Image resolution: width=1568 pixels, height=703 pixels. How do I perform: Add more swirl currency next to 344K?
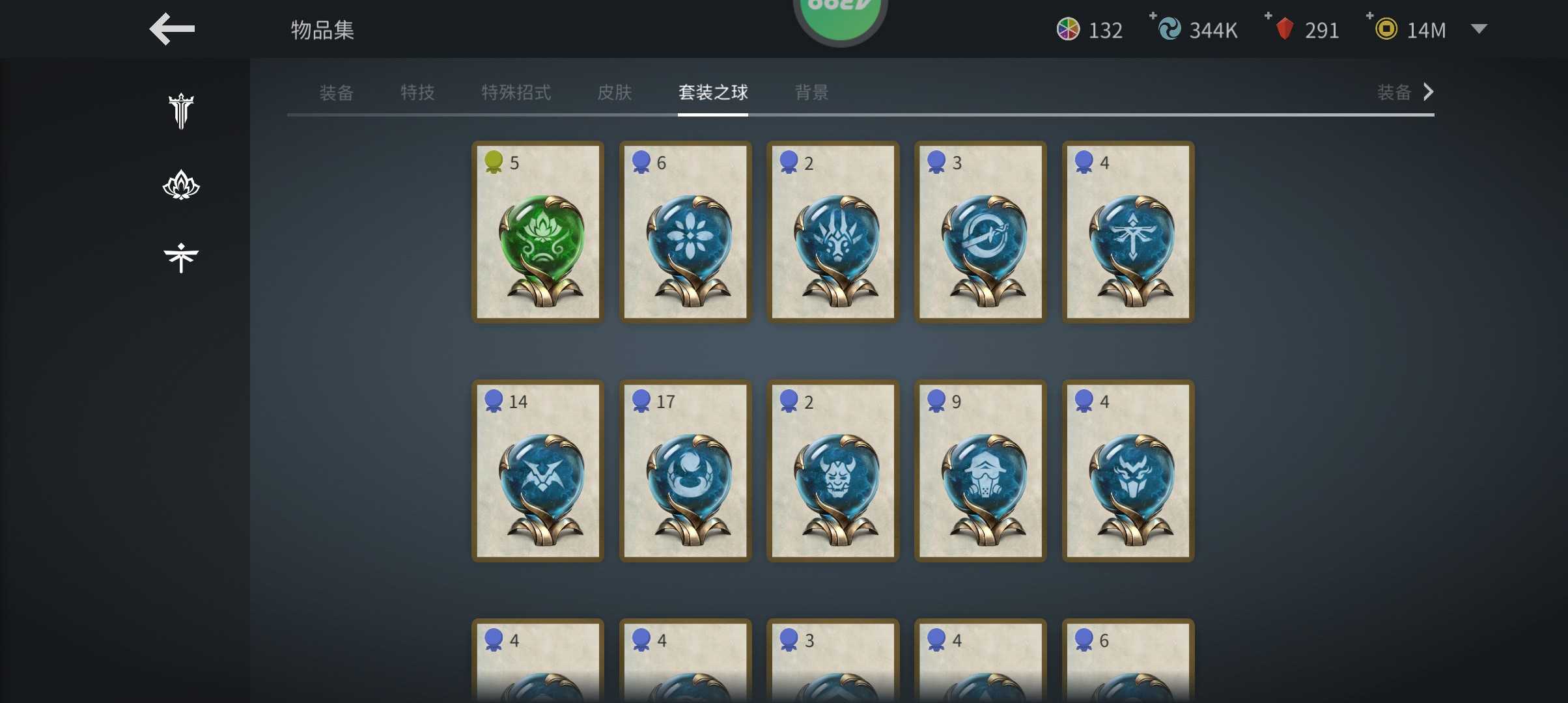click(x=1153, y=16)
